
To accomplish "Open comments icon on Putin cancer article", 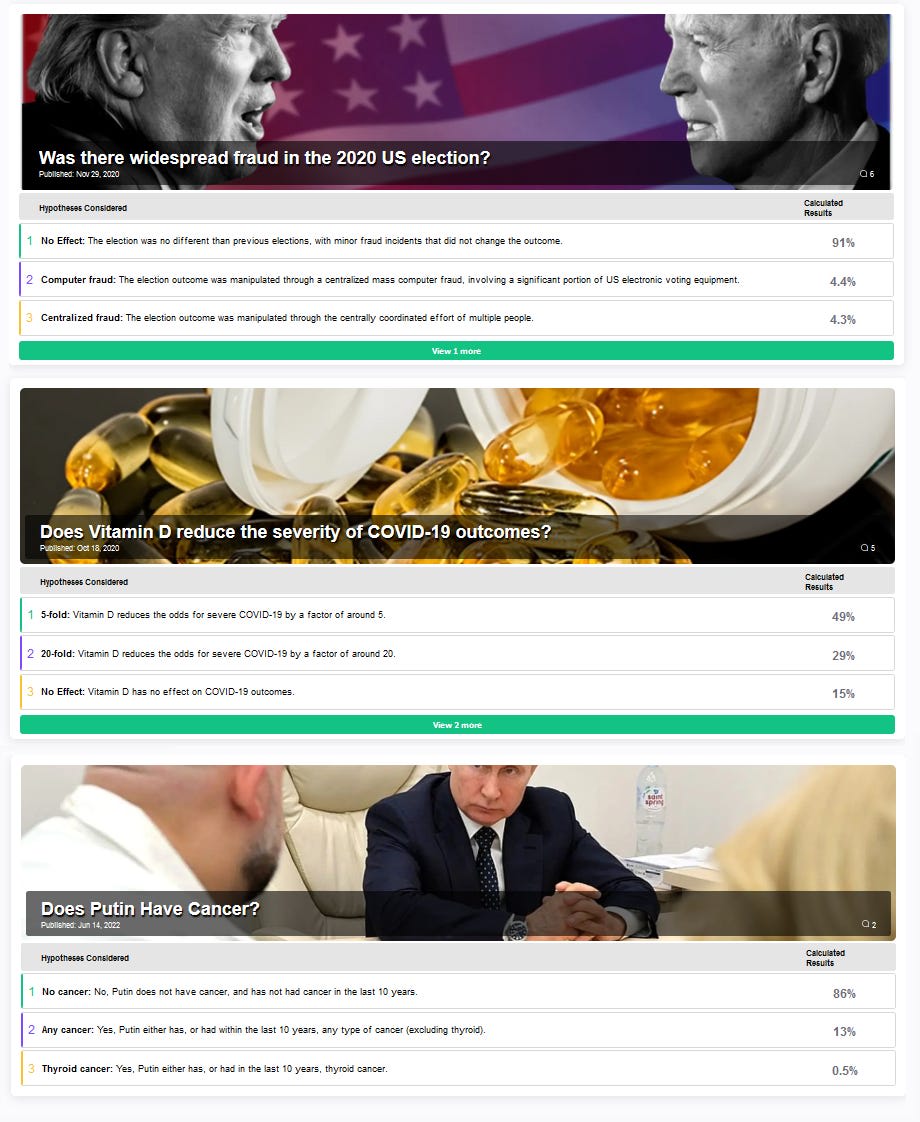I will (x=868, y=925).
